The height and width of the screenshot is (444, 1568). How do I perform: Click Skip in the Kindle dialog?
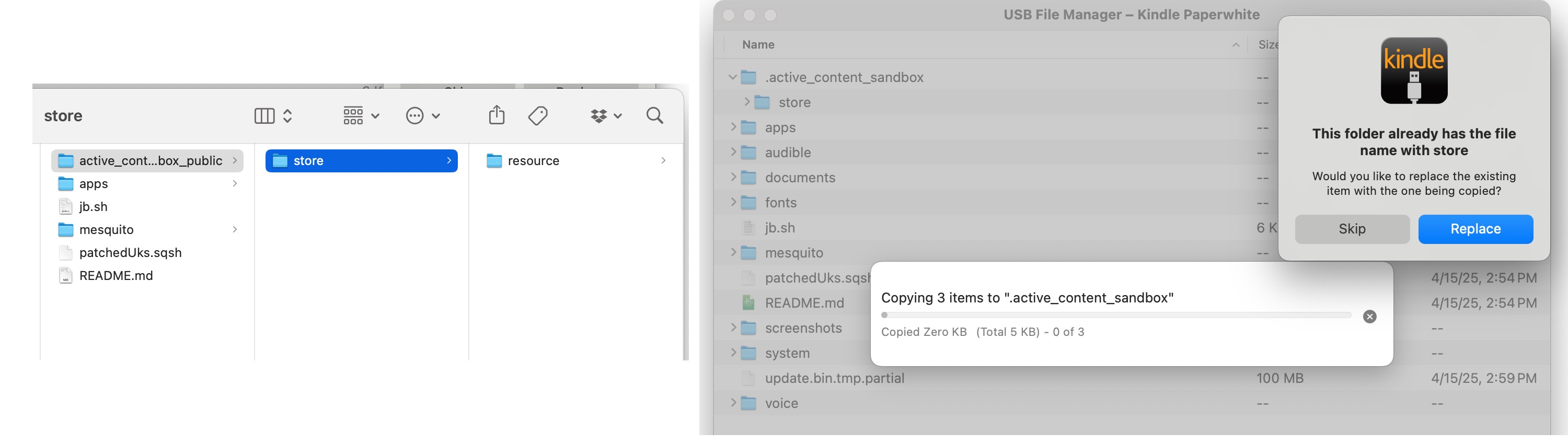click(x=1352, y=229)
